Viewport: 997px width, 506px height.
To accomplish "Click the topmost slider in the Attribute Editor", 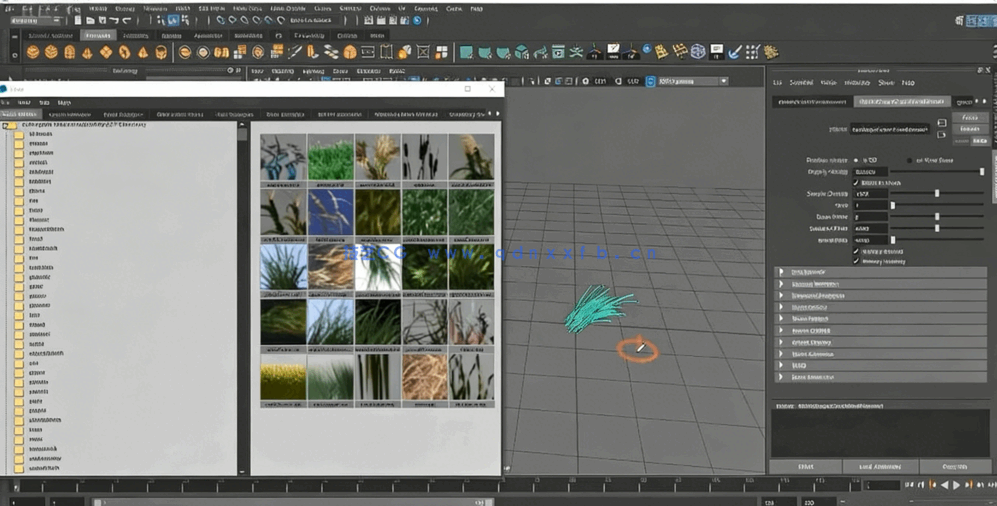I will click(935, 172).
